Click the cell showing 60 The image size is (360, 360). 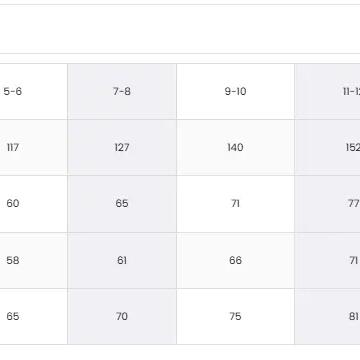coord(33,204)
